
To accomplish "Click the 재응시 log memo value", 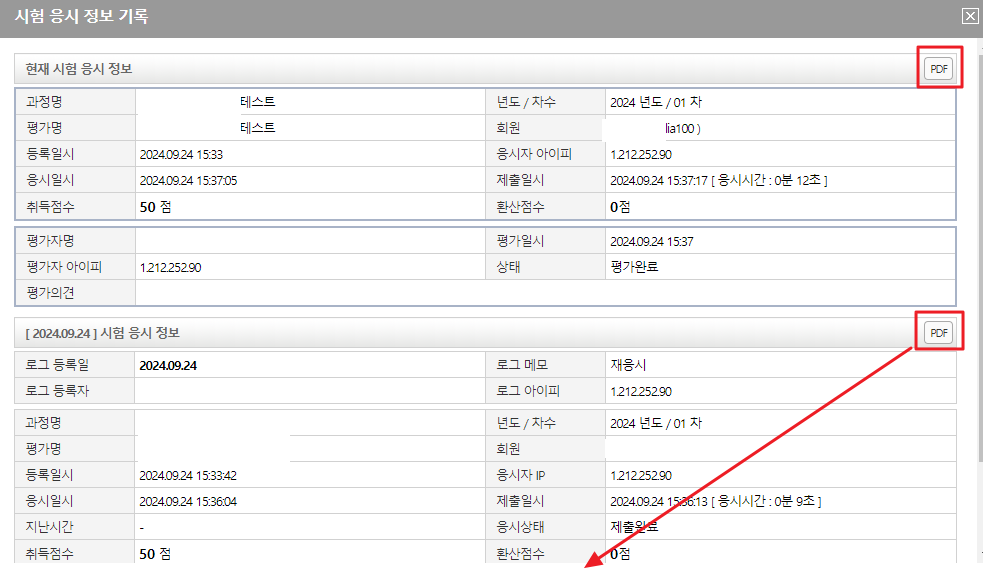I will click(x=628, y=365).
